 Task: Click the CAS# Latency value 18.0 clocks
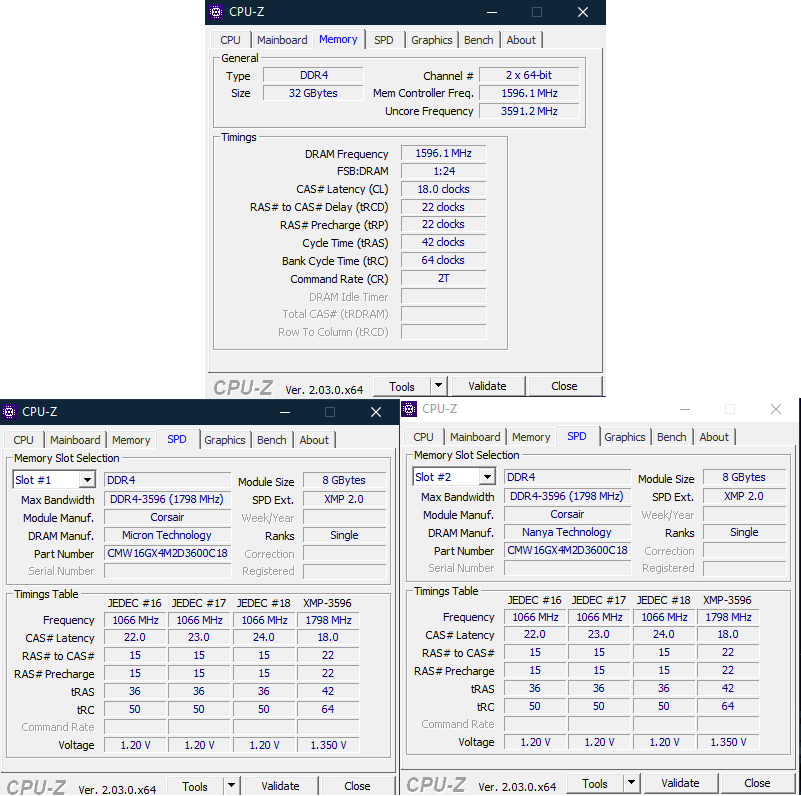[x=443, y=189]
